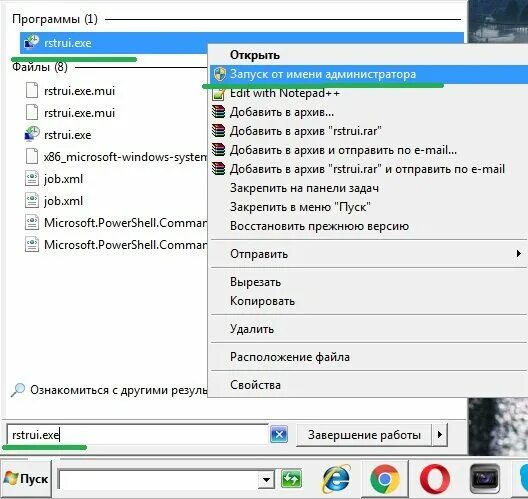Image resolution: width=528 pixels, height=499 pixels.
Task: Open the Пуск start button
Action: (26, 479)
